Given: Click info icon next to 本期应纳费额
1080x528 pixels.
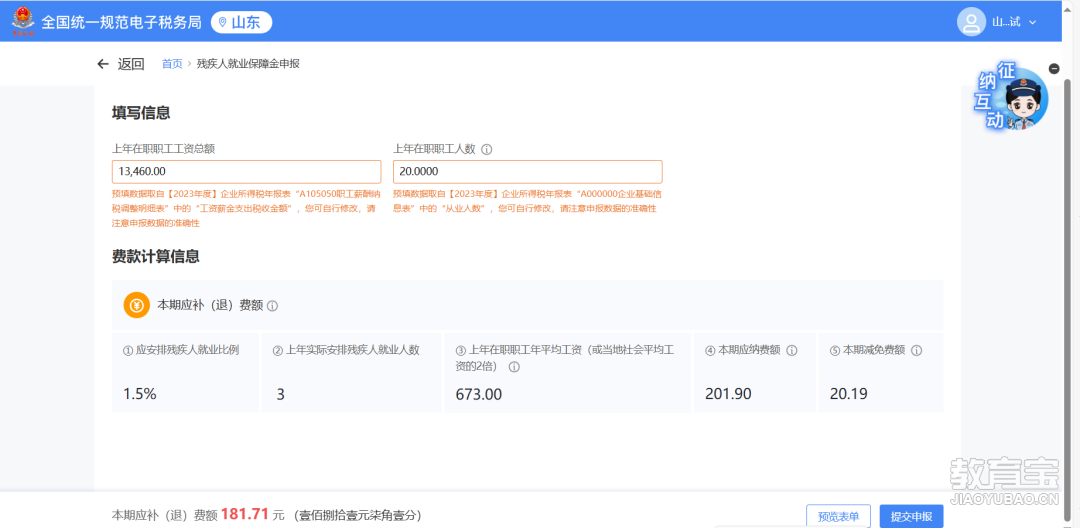Looking at the screenshot, I should [x=791, y=350].
